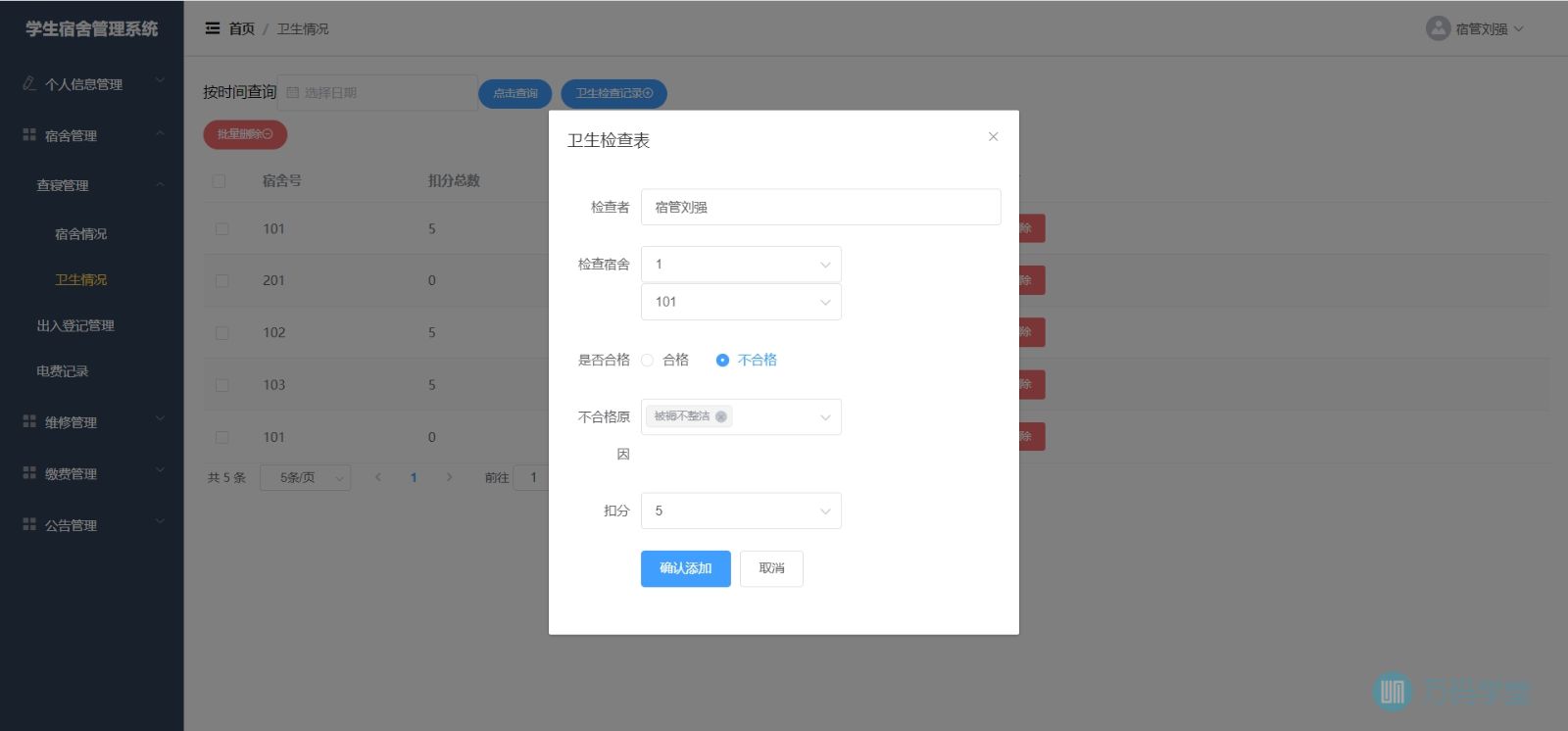1568x731 pixels.
Task: Click the delete button in the 201 row
Action: (x=1032, y=280)
